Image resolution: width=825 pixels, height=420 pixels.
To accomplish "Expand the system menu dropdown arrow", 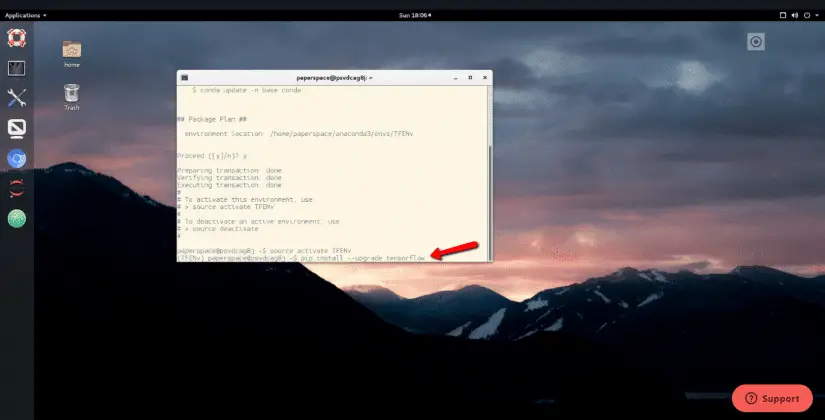I will (x=816, y=16).
